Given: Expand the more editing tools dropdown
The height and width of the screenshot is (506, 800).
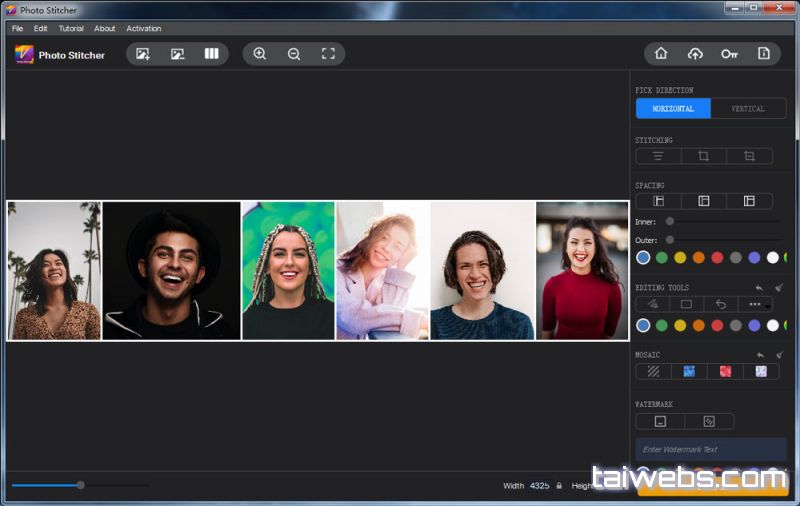Looking at the screenshot, I should click(x=755, y=304).
